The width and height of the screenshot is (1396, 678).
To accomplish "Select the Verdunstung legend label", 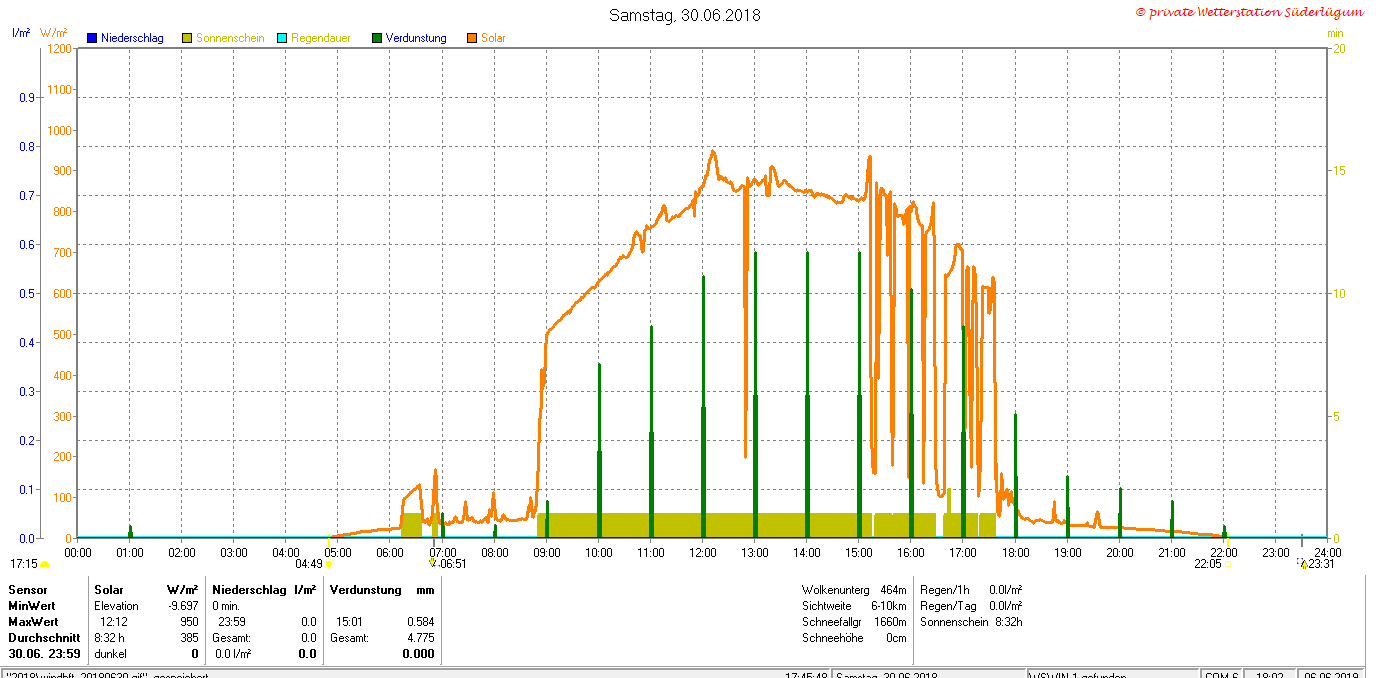I will [x=416, y=38].
